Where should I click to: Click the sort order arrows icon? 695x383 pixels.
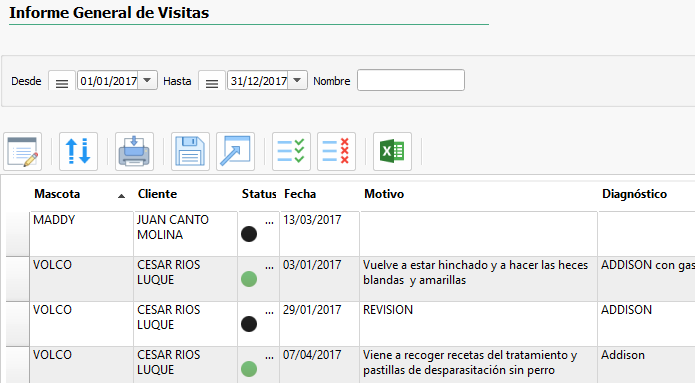point(78,152)
